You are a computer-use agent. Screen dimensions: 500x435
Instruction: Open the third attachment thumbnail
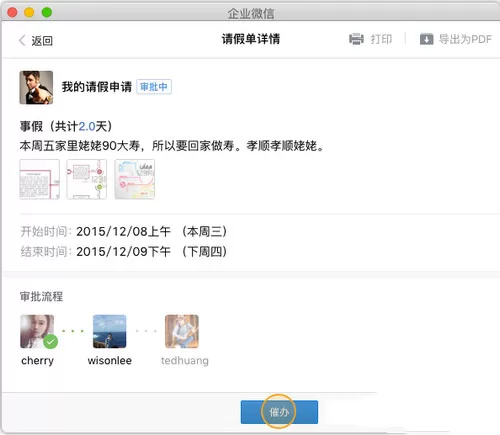[134, 179]
